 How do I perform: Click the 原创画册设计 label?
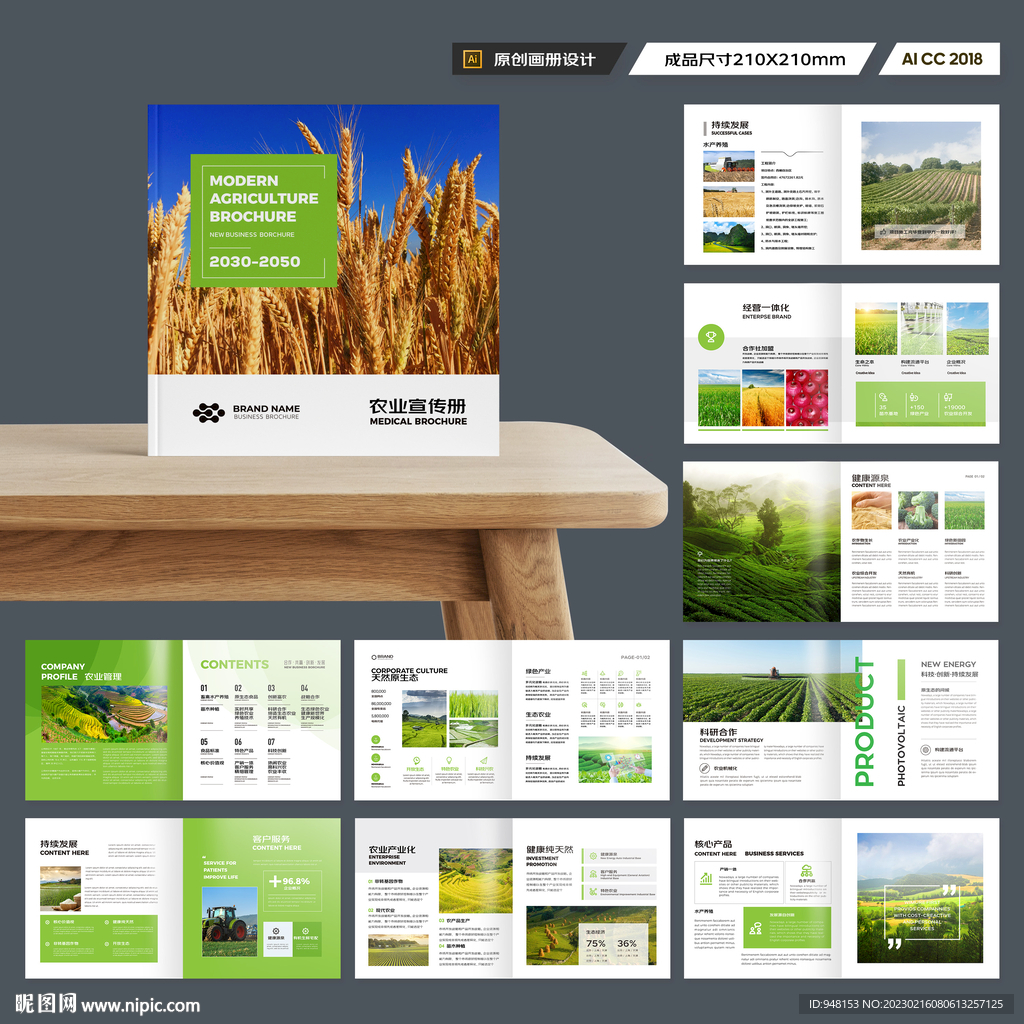544,59
